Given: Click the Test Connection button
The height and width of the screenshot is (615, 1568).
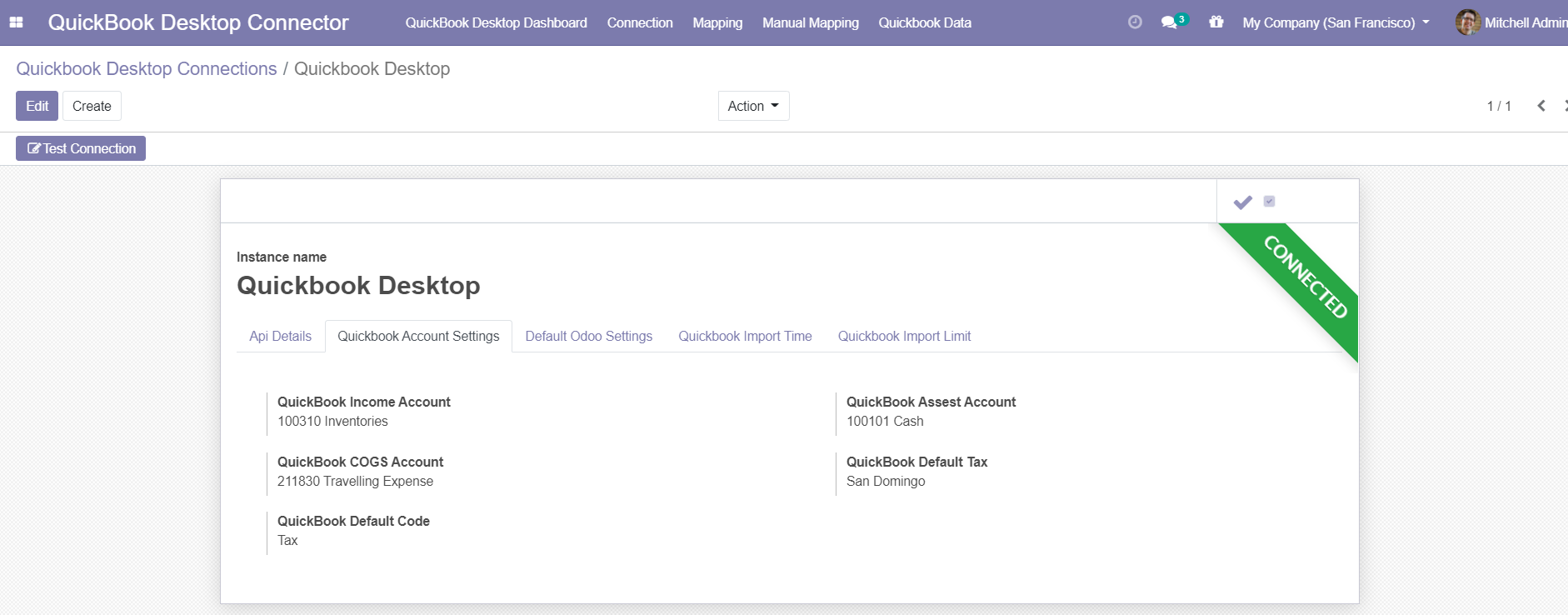Looking at the screenshot, I should click(81, 148).
